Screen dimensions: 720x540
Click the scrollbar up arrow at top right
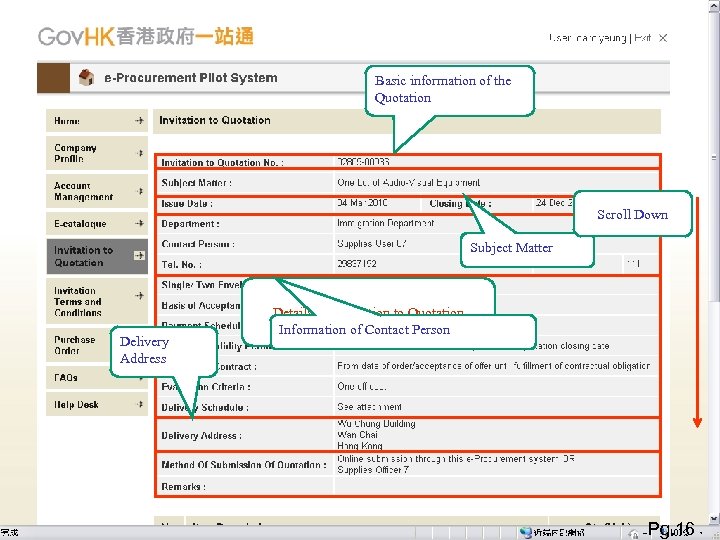coord(714,6)
